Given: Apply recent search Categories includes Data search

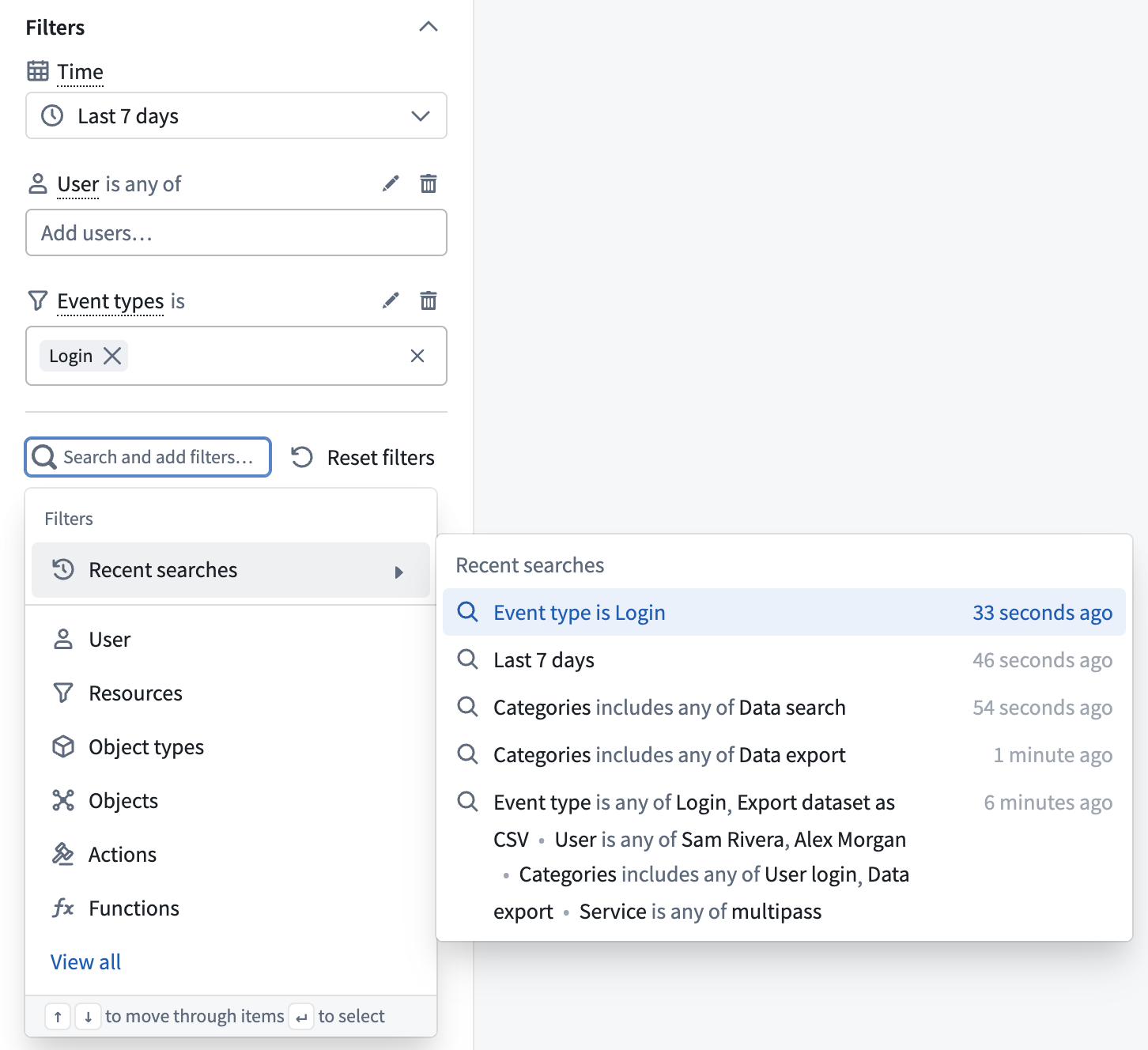Looking at the screenshot, I should point(784,707).
